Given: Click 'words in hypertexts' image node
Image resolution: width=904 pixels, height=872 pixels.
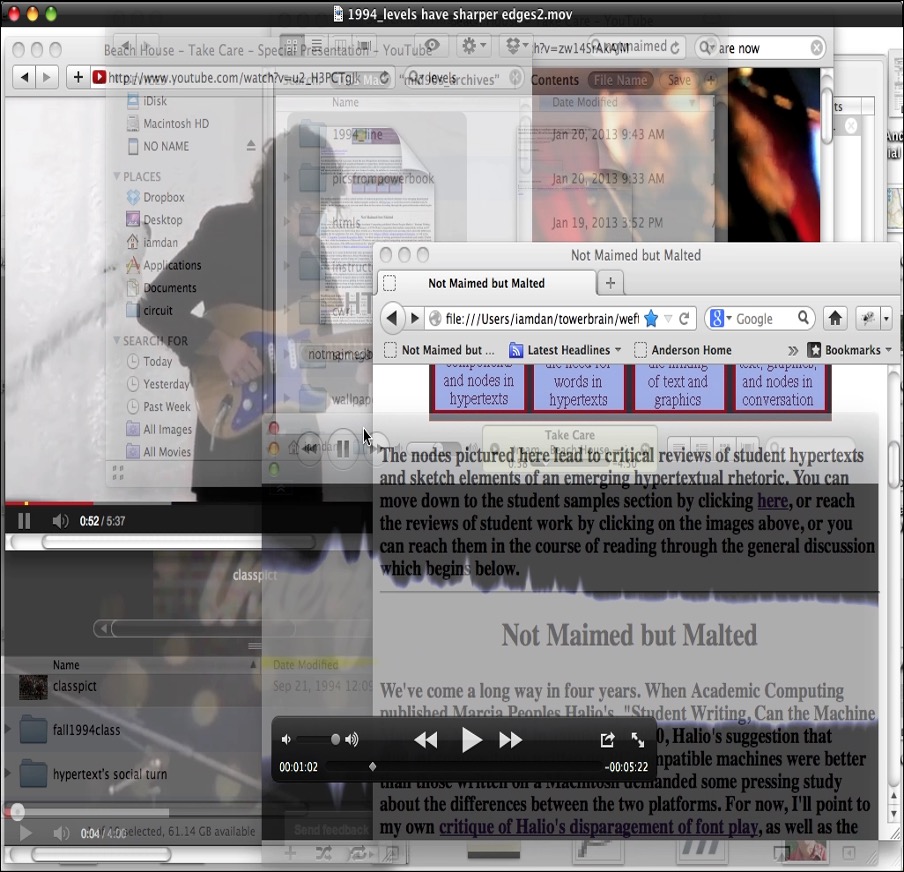Looking at the screenshot, I should (x=578, y=388).
